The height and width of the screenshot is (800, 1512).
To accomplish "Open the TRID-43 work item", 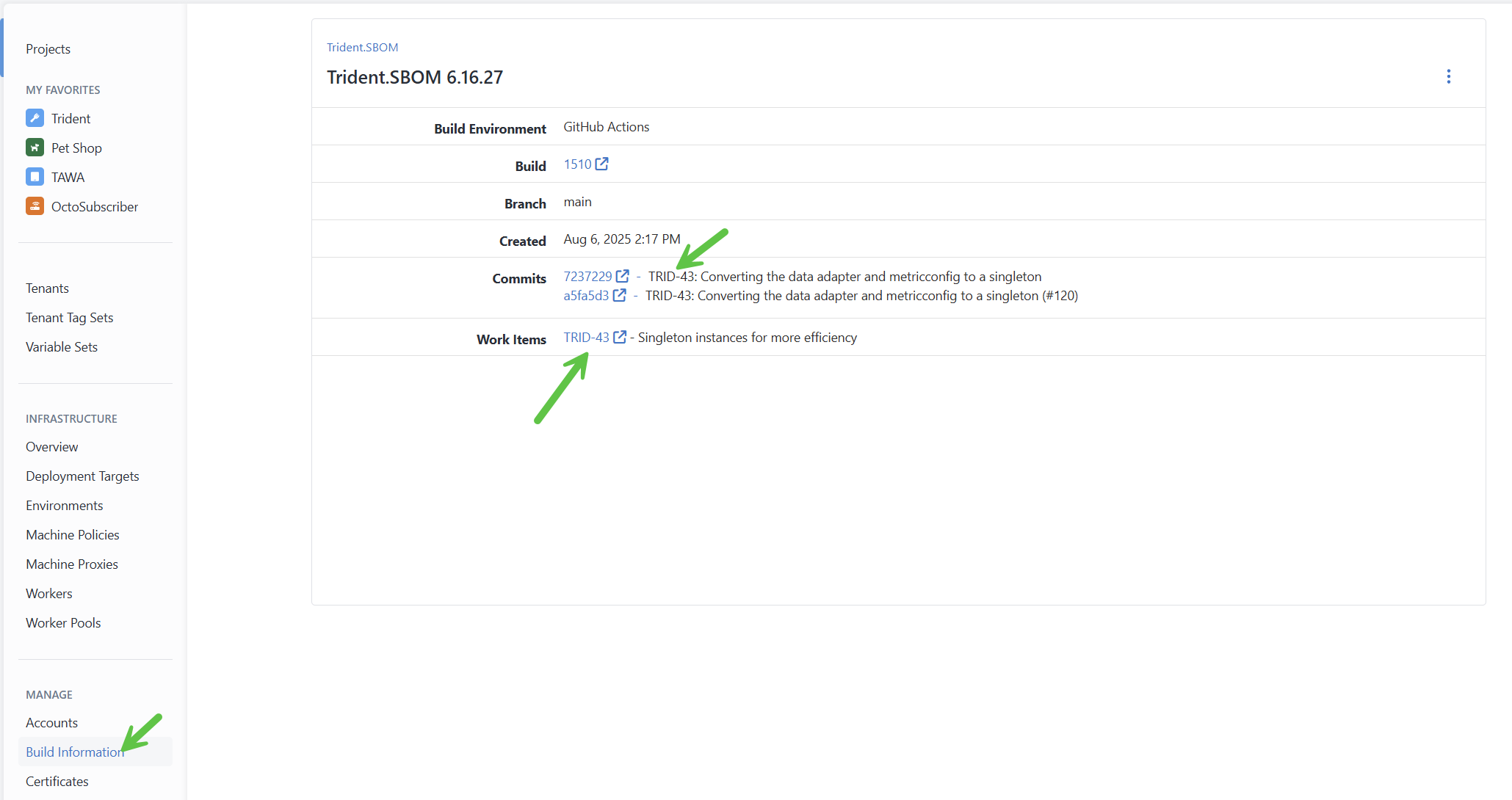I will point(585,337).
